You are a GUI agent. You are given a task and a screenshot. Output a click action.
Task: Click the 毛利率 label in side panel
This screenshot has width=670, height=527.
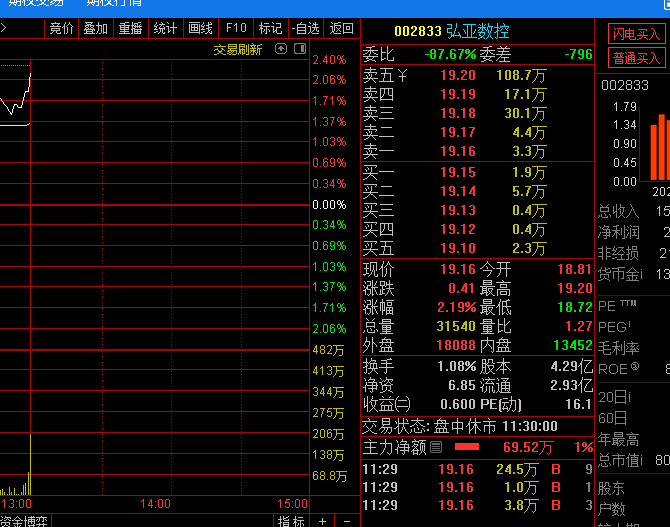click(x=618, y=348)
